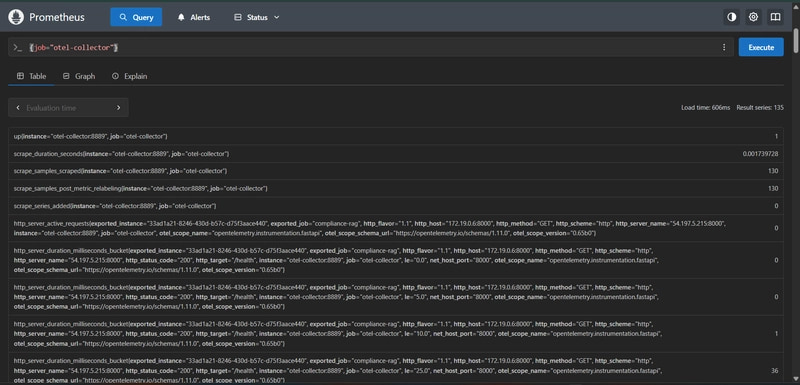The height and width of the screenshot is (385, 800).
Task: Click the Query magnifier icon
Action: tap(123, 17)
